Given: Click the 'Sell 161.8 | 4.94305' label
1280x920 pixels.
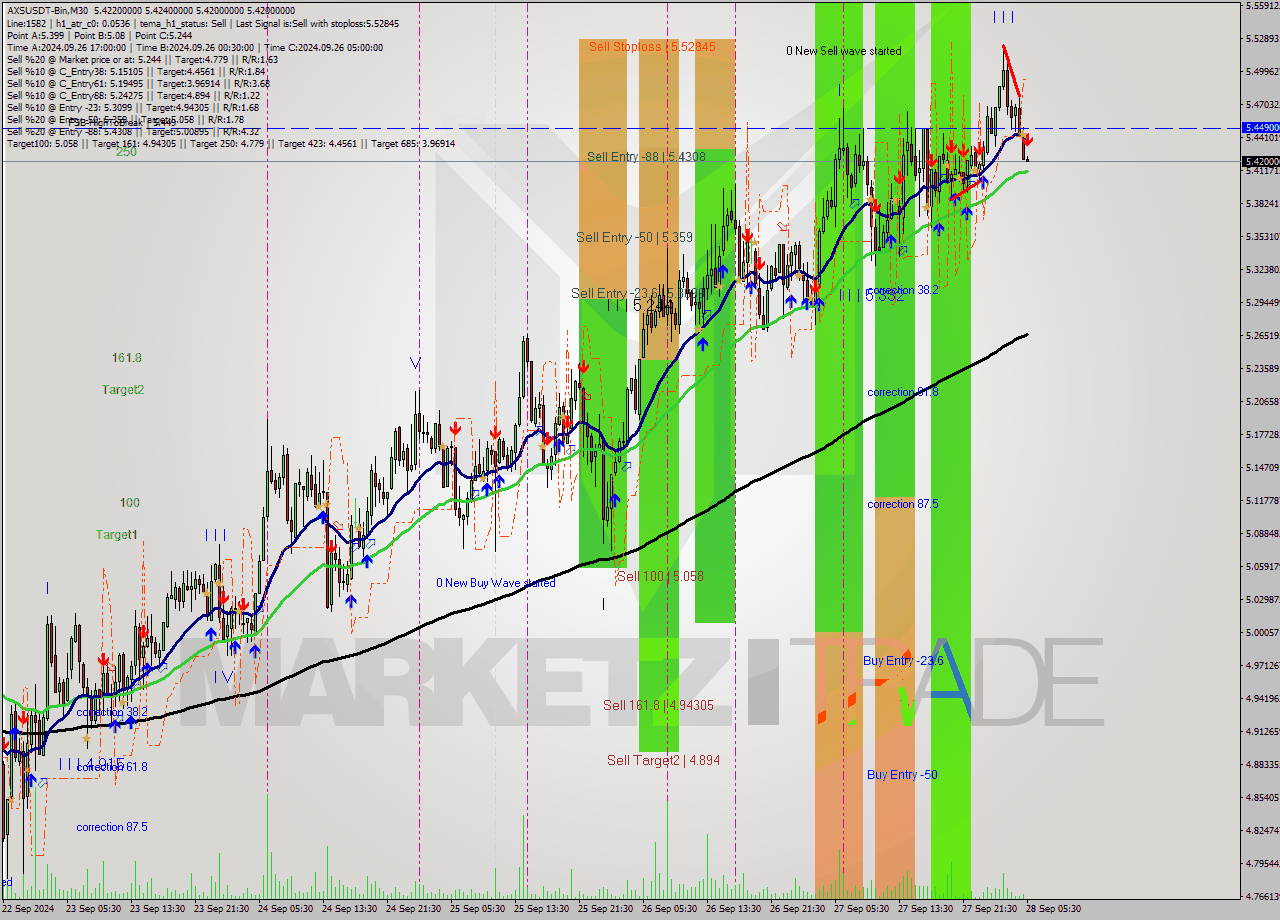Looking at the screenshot, I should 658,705.
